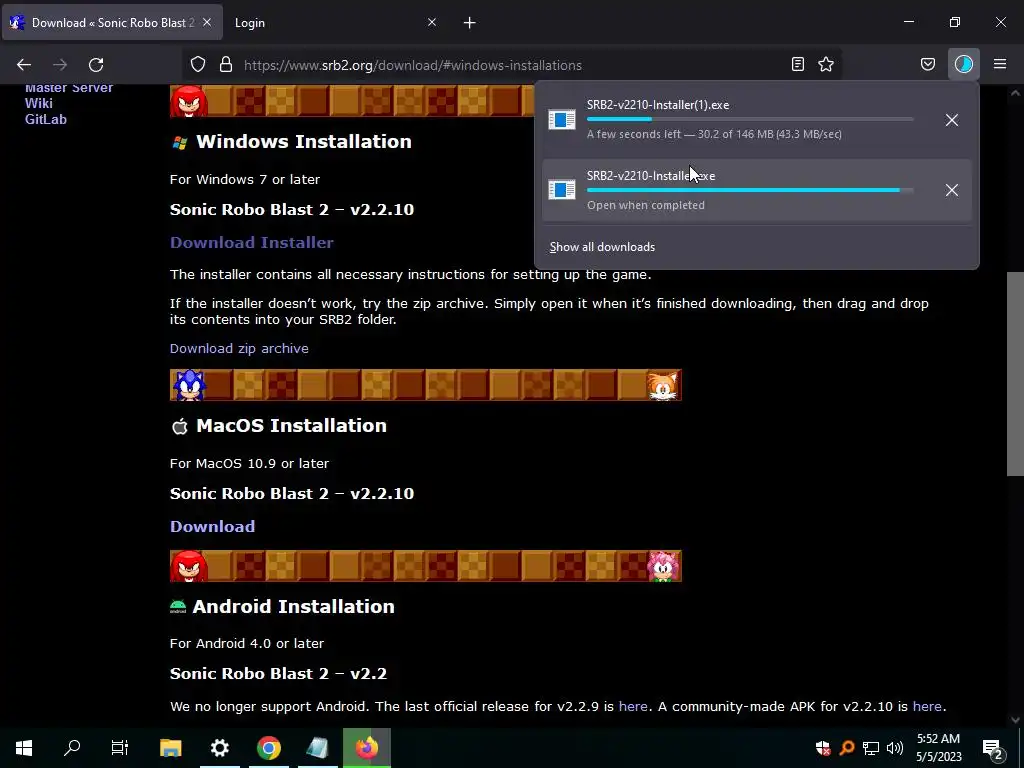Viewport: 1024px width, 768px height.
Task: Open Windows Security shield tray icon
Action: (x=823, y=748)
